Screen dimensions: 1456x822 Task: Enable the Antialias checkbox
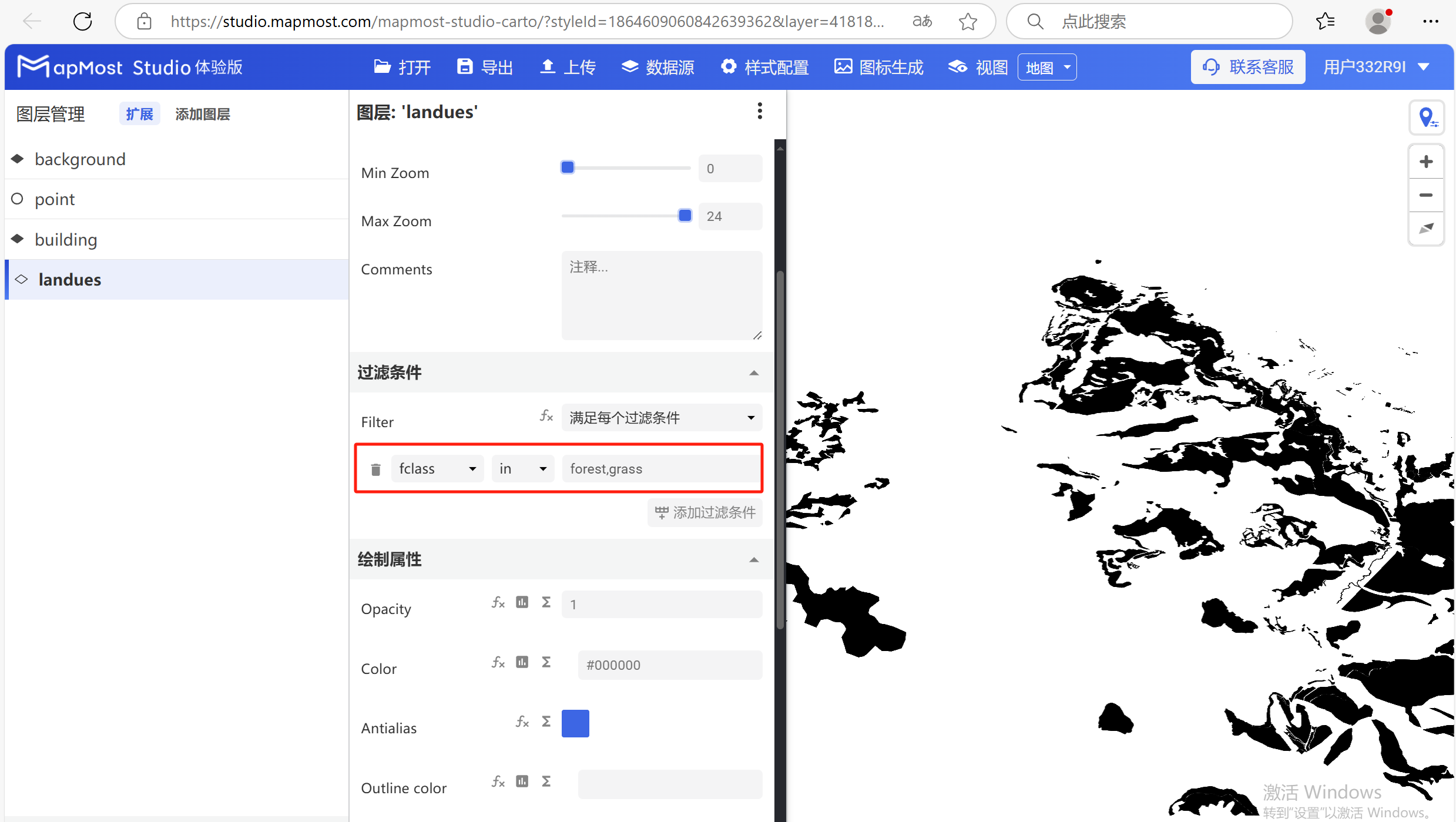575,723
